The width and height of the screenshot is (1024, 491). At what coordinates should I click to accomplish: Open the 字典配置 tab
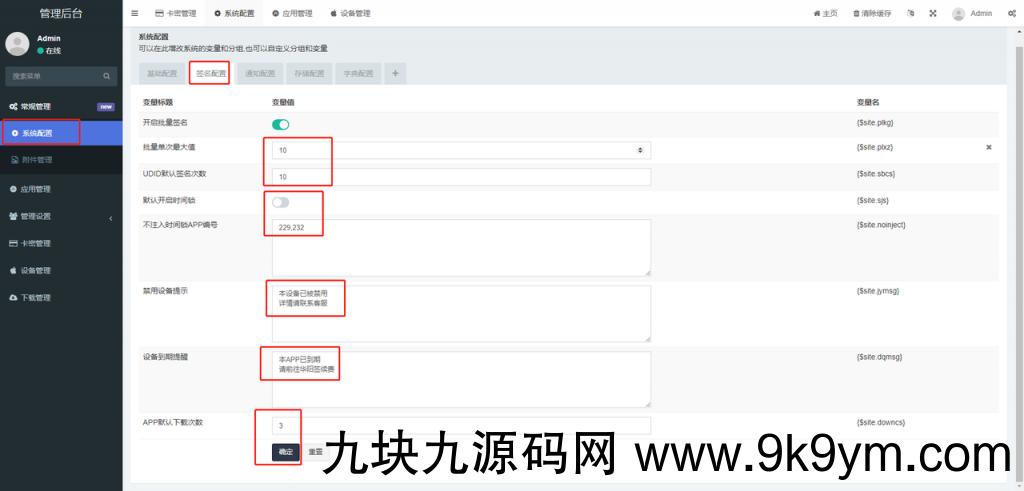tap(359, 74)
